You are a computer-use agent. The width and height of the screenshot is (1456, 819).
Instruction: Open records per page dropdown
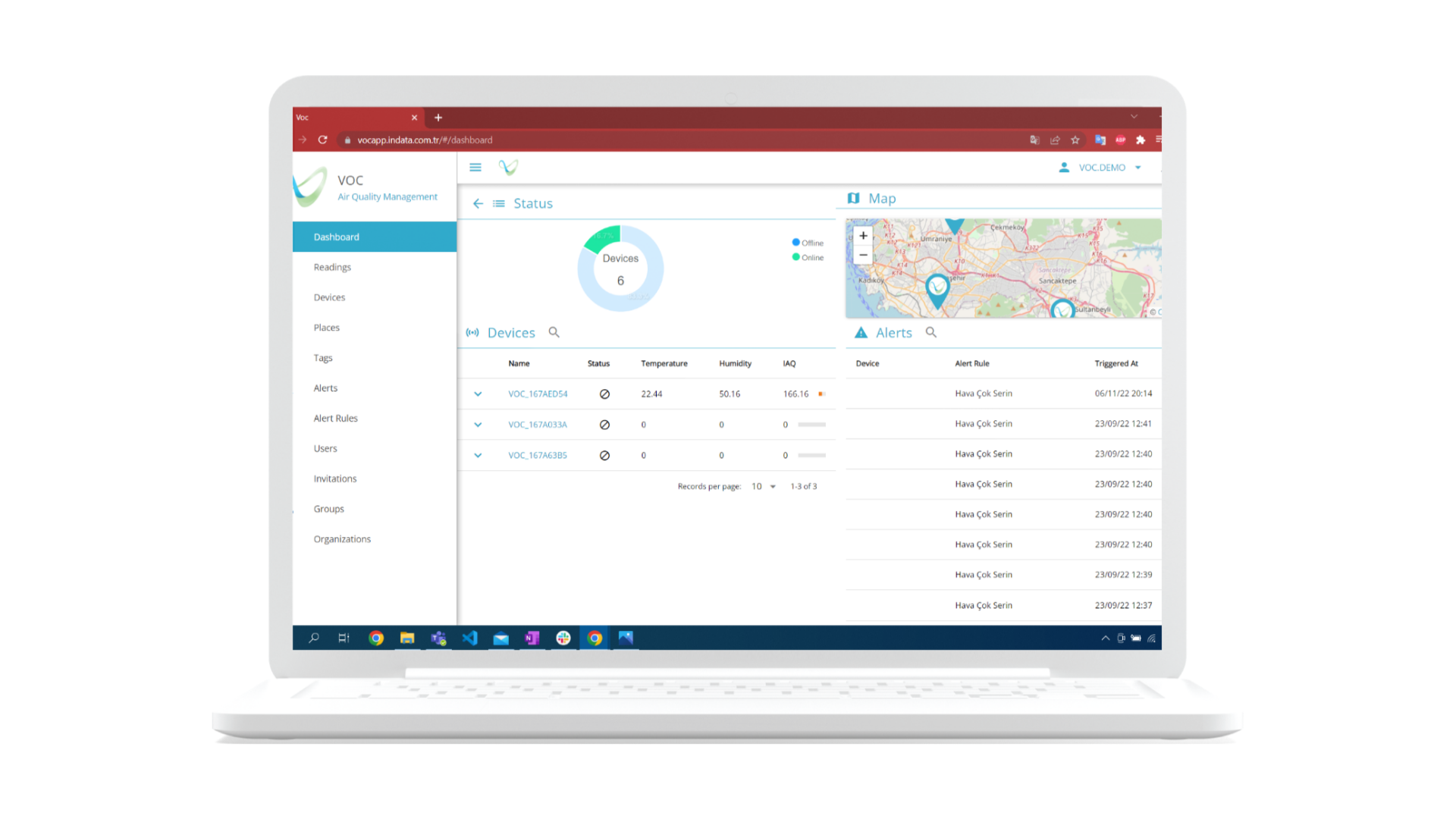click(x=764, y=487)
